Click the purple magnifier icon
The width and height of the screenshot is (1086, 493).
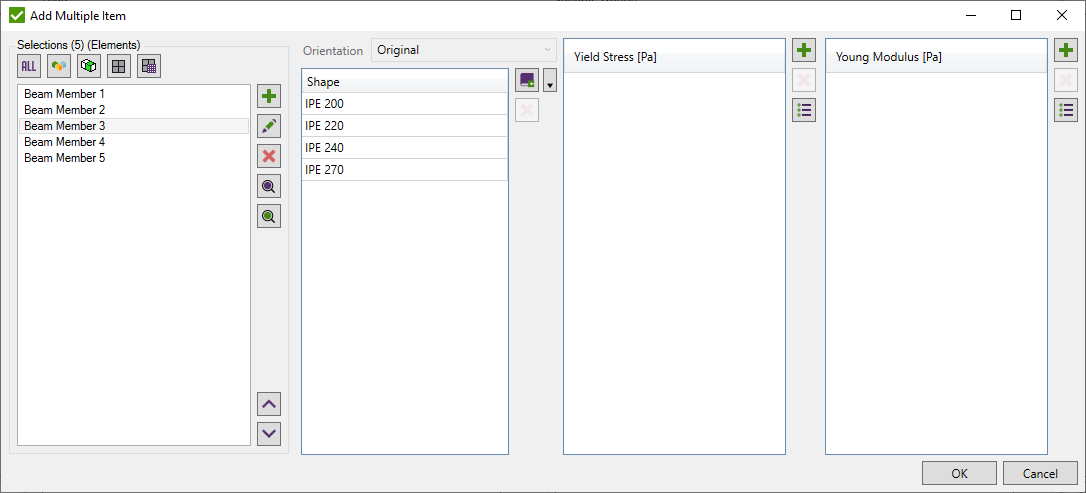click(x=269, y=186)
